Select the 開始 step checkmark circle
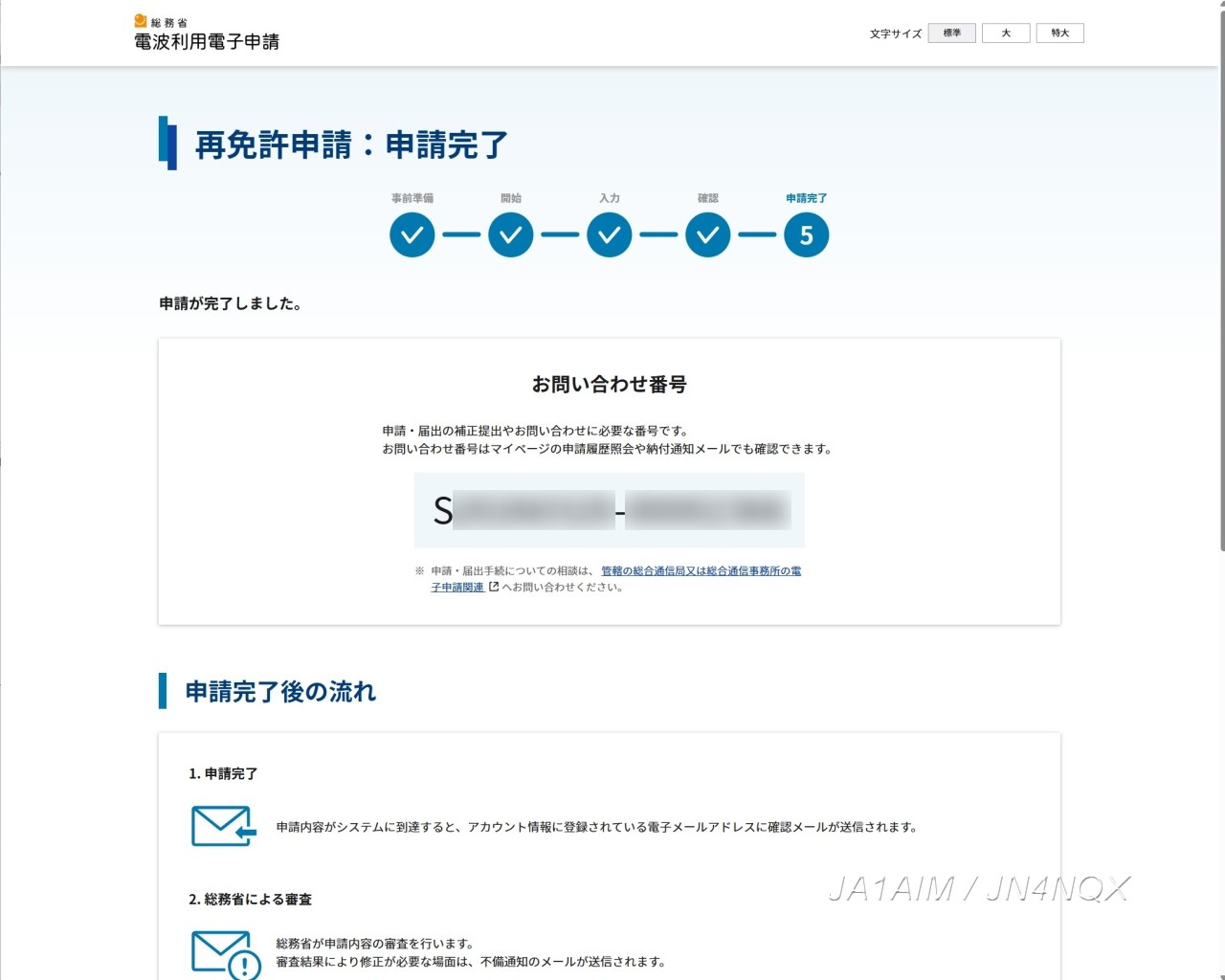 coord(511,235)
